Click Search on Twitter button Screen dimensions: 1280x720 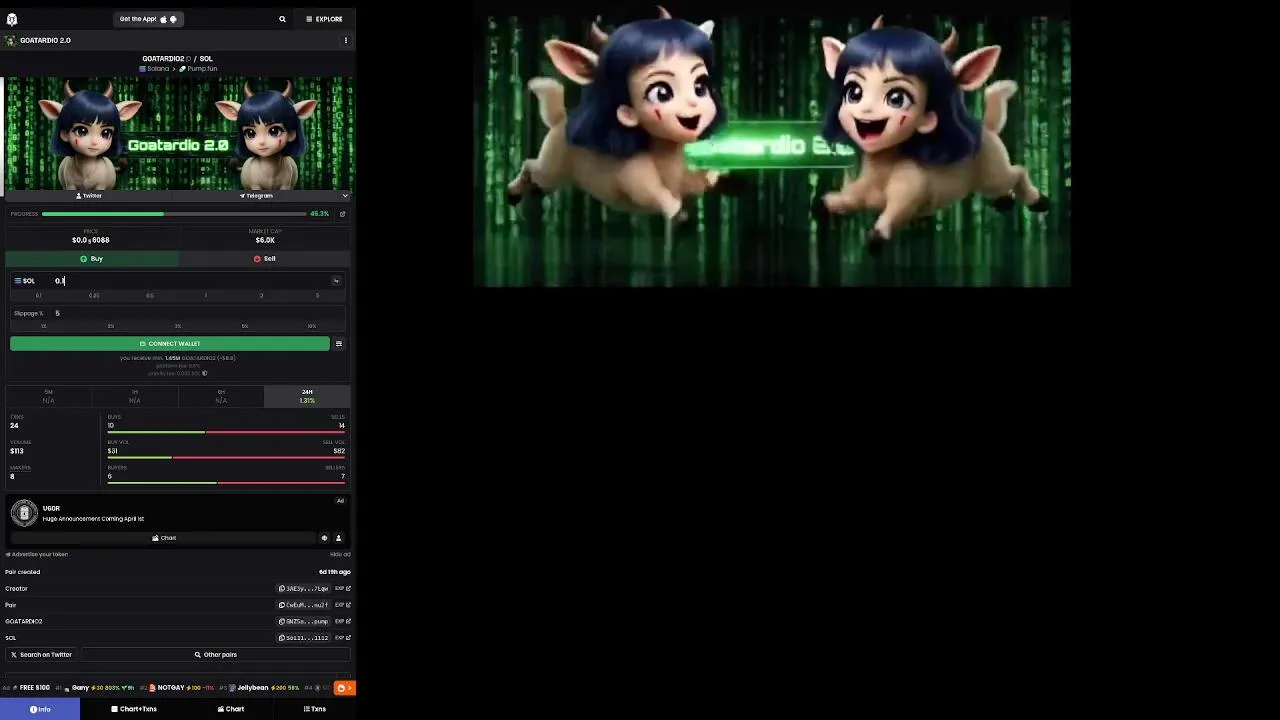point(41,655)
